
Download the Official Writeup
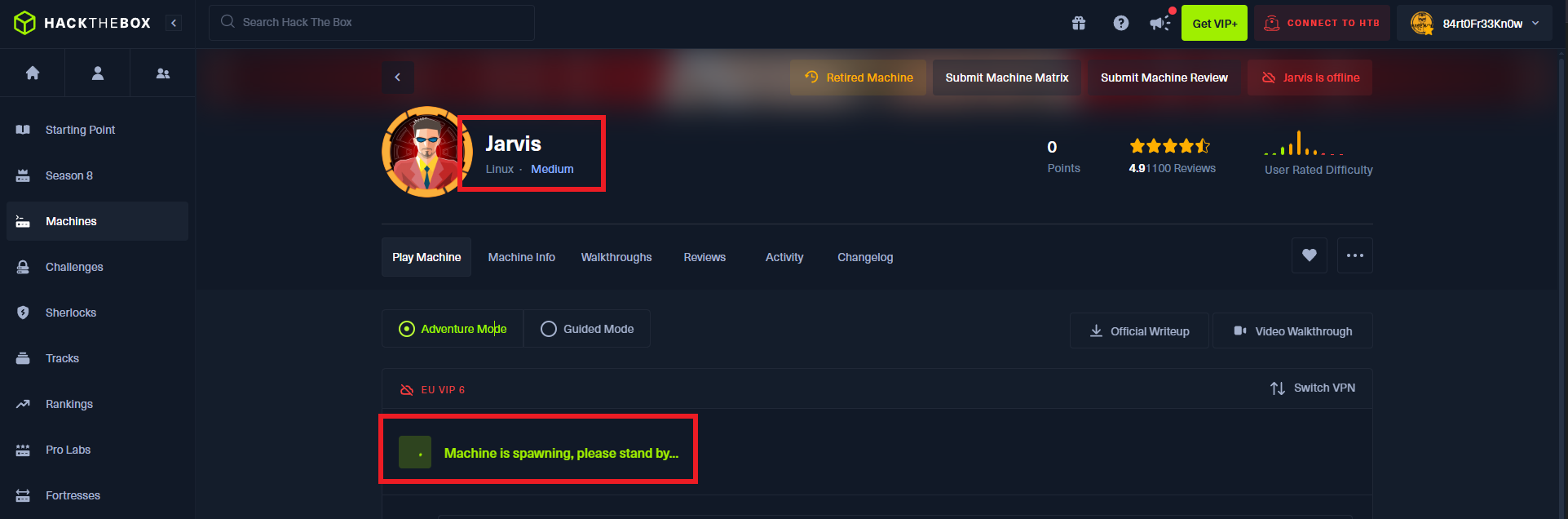point(1139,330)
